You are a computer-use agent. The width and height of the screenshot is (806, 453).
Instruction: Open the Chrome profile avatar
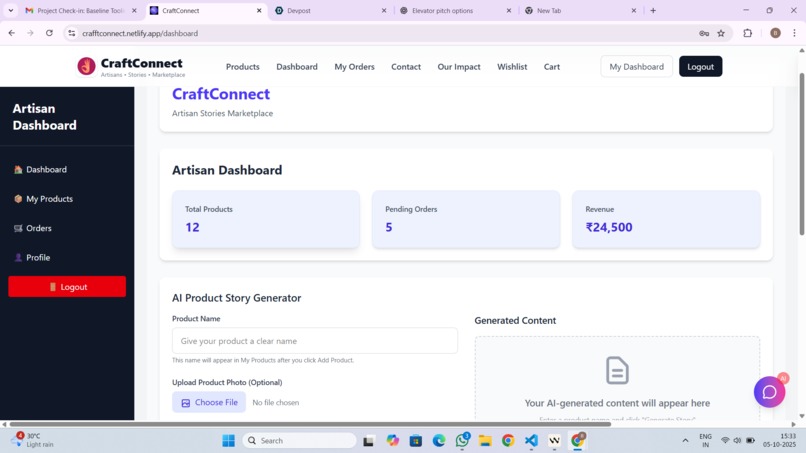point(775,33)
